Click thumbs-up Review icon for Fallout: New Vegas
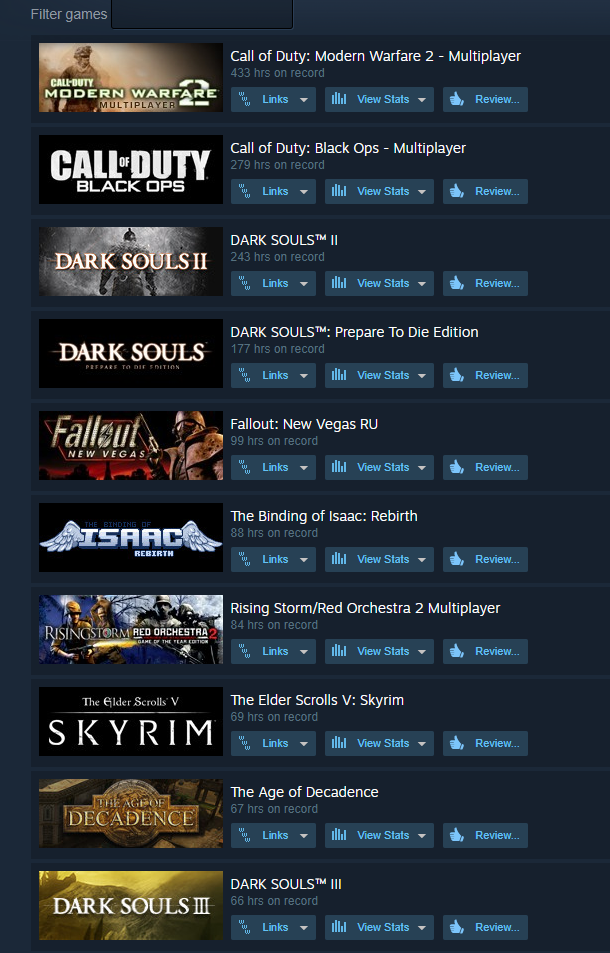 [457, 467]
